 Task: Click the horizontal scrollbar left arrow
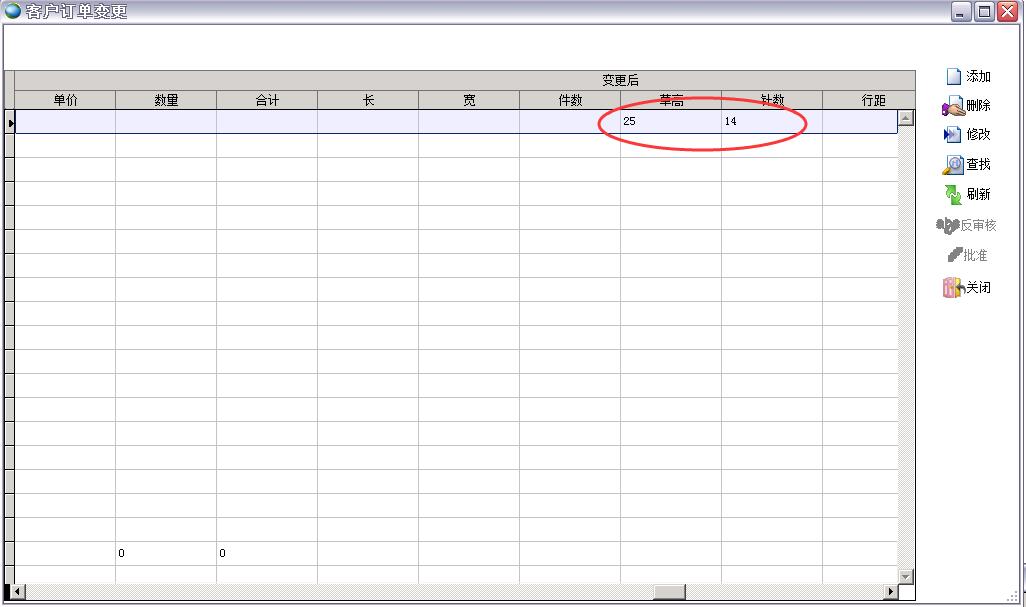tap(17, 592)
